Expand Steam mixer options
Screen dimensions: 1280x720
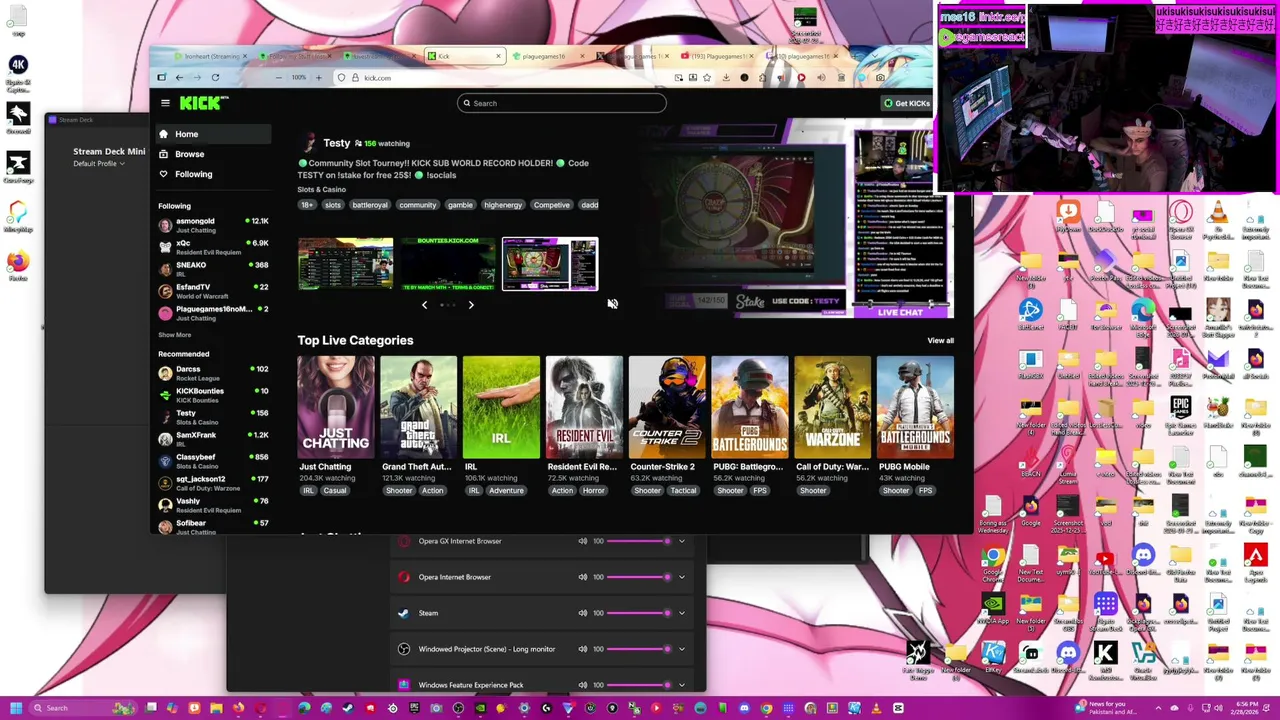click(682, 613)
